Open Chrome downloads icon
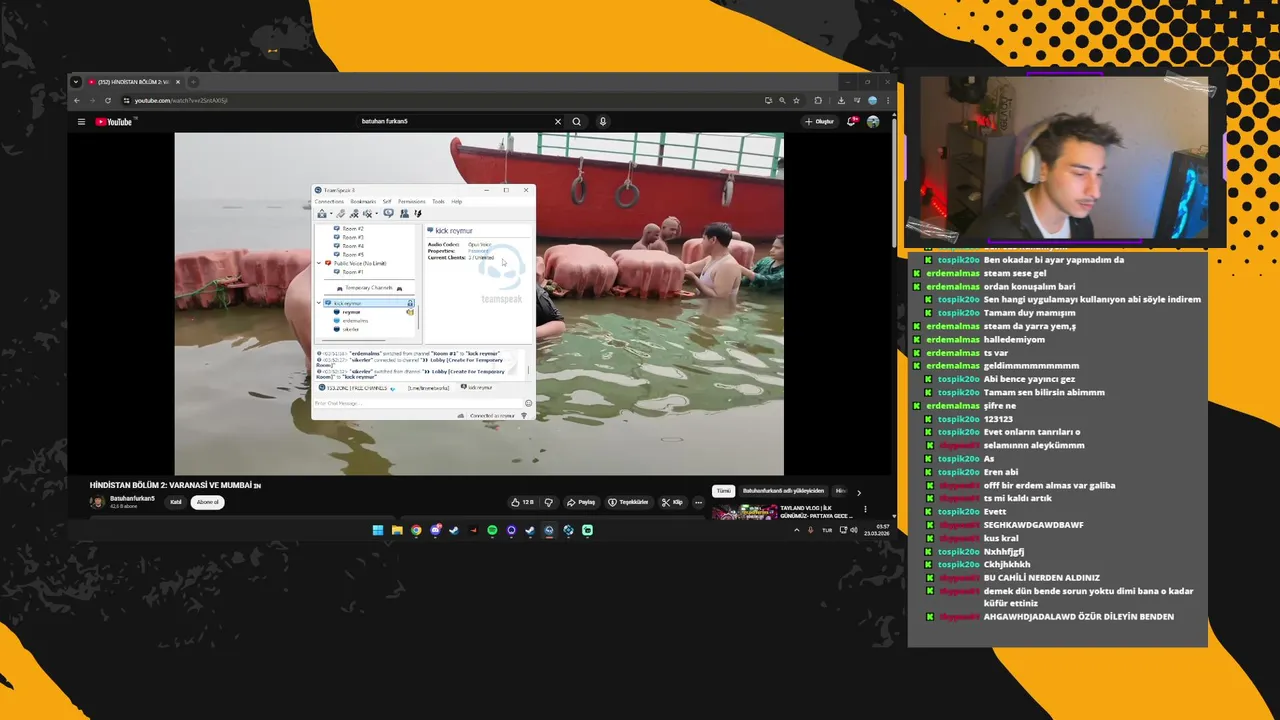 pos(841,101)
